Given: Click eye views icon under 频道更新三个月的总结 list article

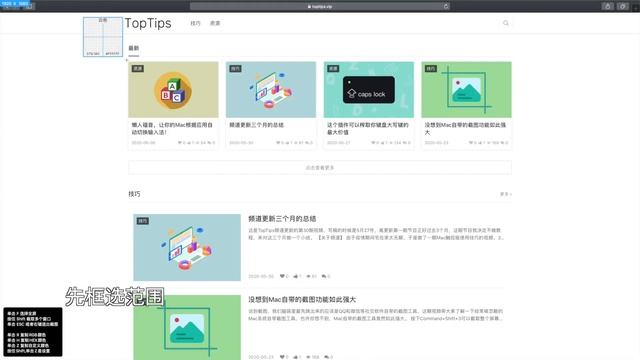Looking at the screenshot, I should pyautogui.click(x=309, y=276).
